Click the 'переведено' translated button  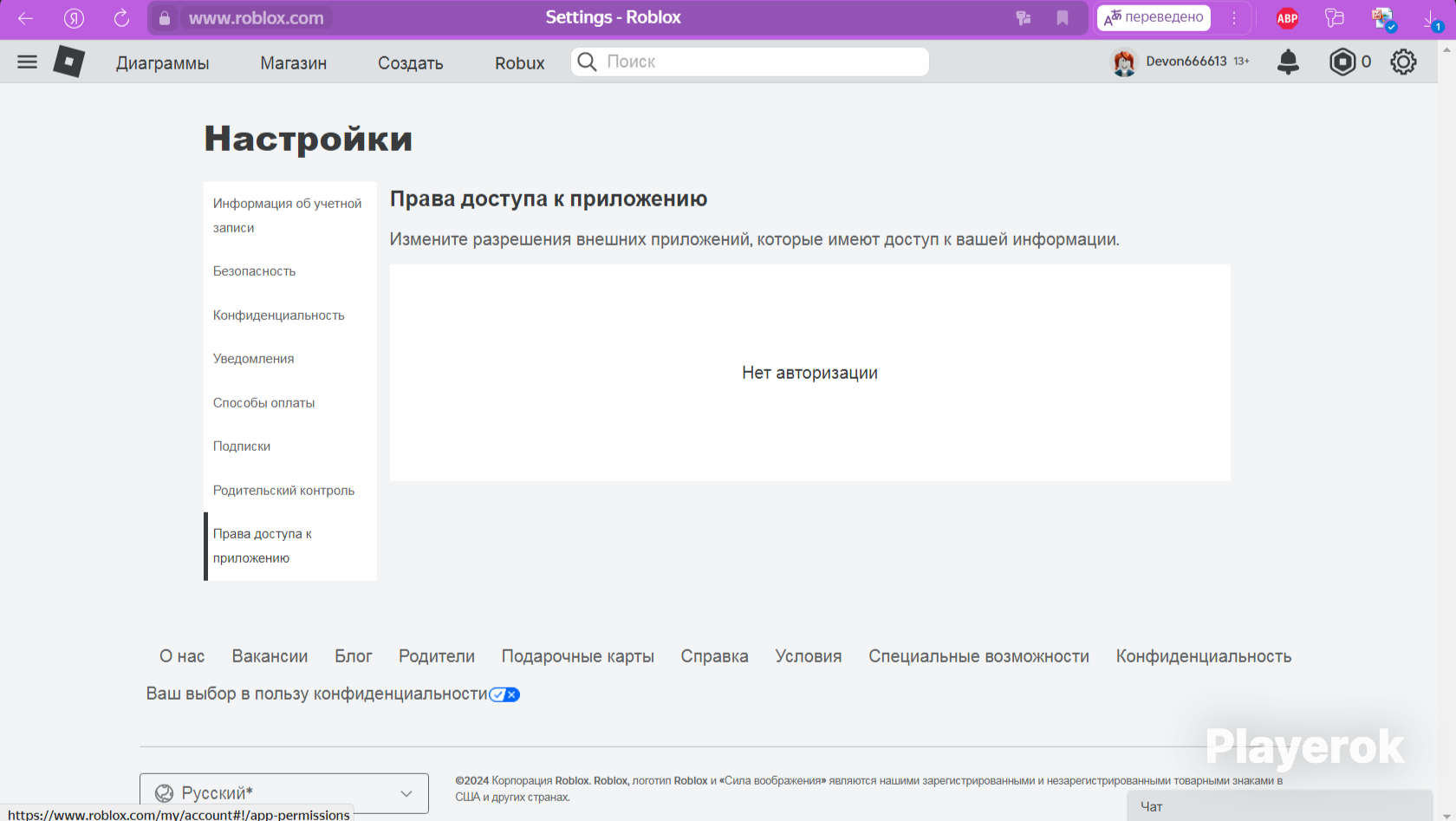coord(1154,17)
